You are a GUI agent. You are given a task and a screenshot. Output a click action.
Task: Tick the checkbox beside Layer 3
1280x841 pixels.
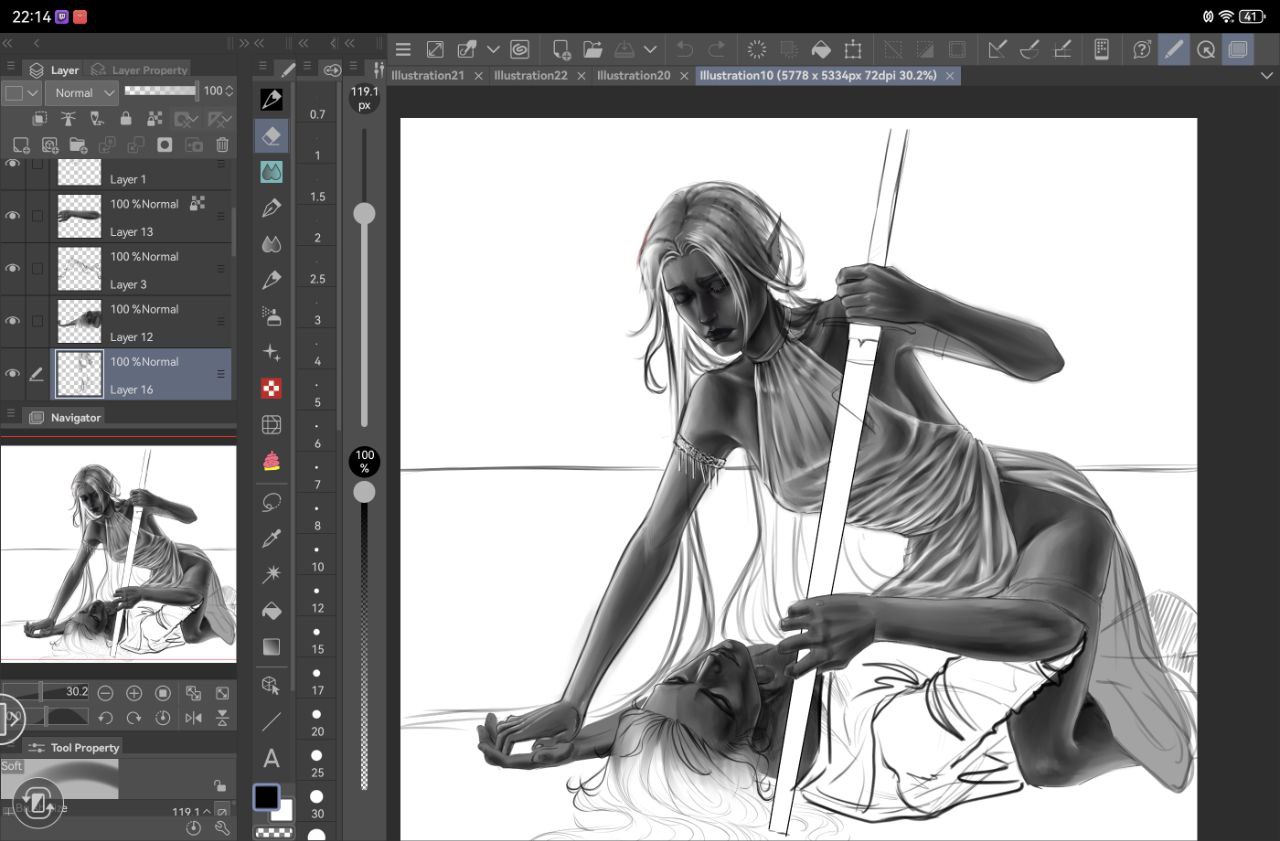(37, 269)
